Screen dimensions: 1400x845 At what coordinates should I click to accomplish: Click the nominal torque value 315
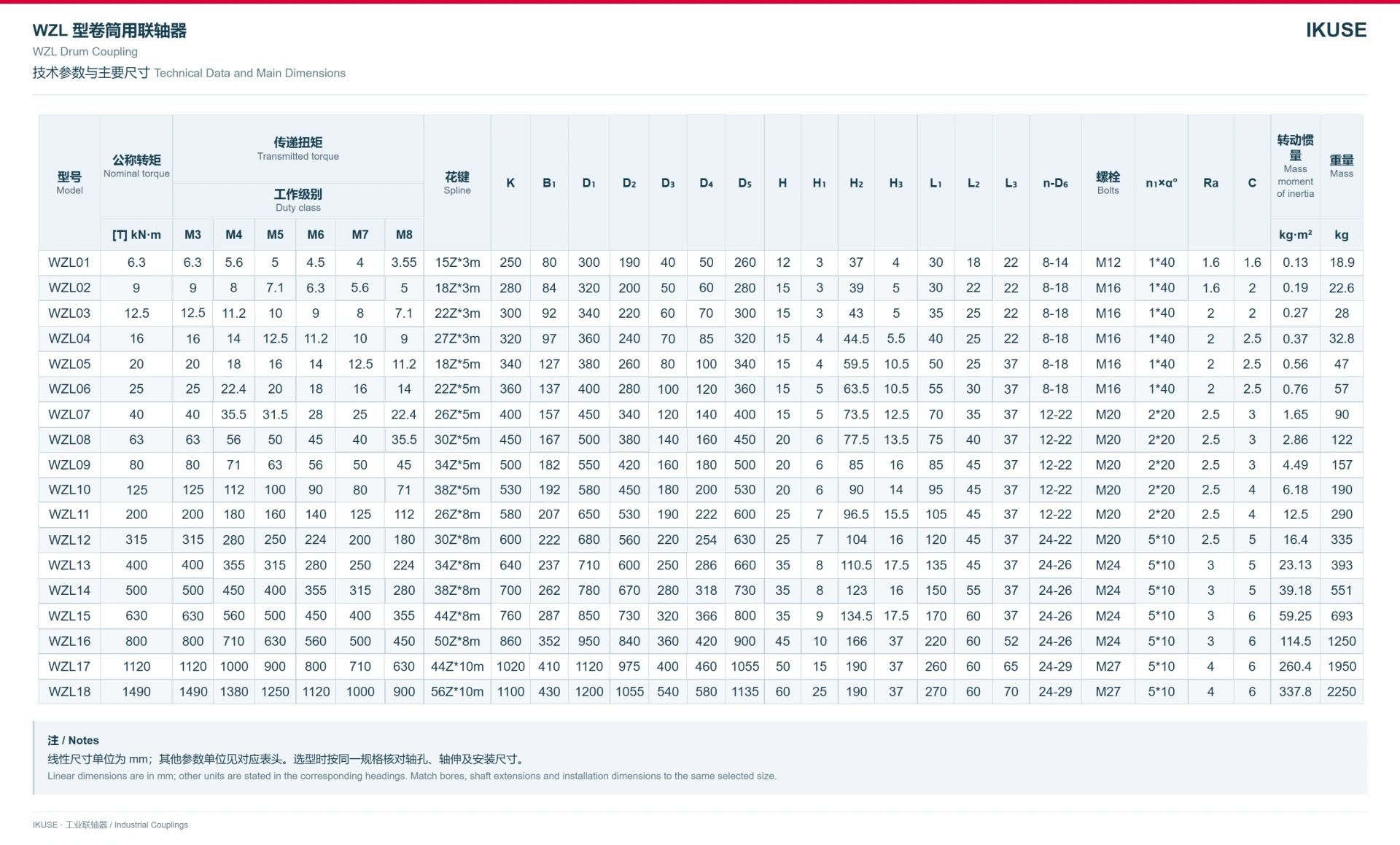click(136, 540)
